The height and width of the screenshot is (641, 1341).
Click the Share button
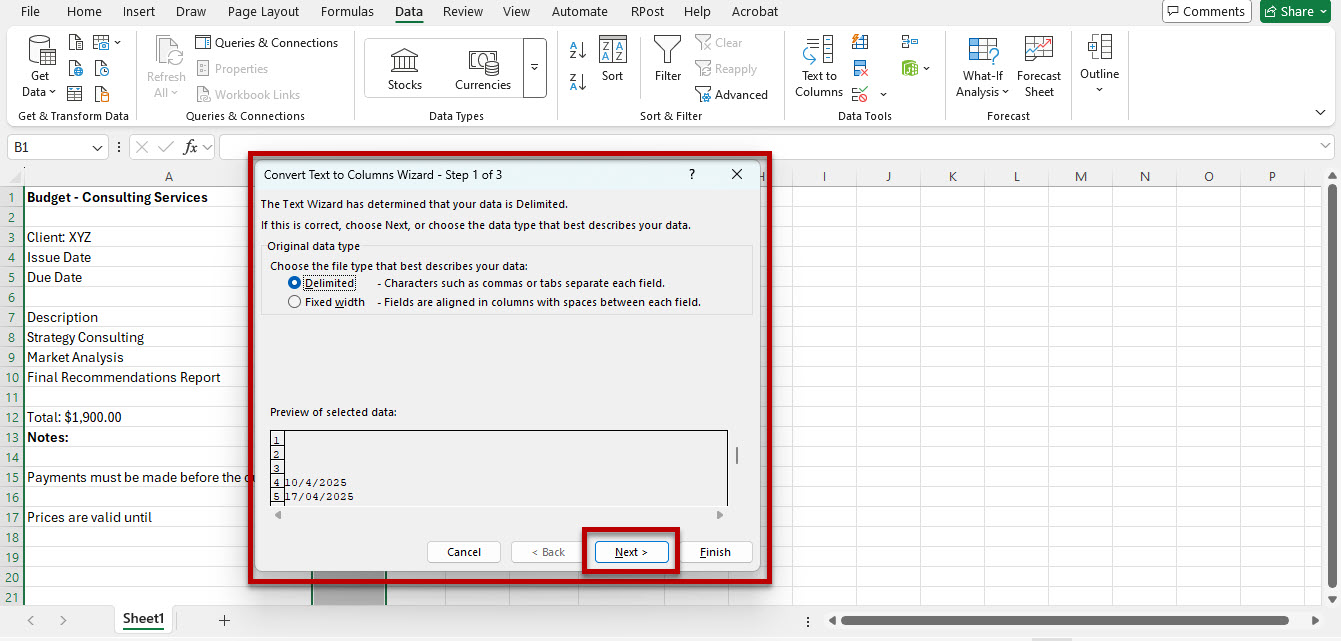click(1295, 12)
